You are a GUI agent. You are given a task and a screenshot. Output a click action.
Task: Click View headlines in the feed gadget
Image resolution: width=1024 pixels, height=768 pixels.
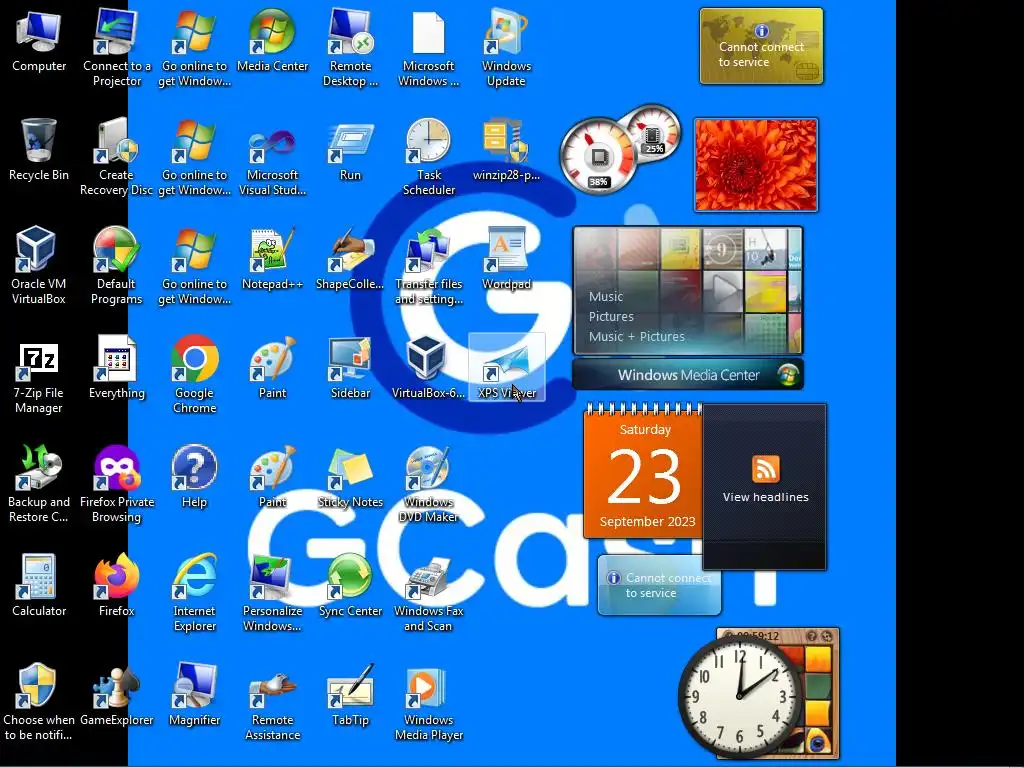(765, 497)
